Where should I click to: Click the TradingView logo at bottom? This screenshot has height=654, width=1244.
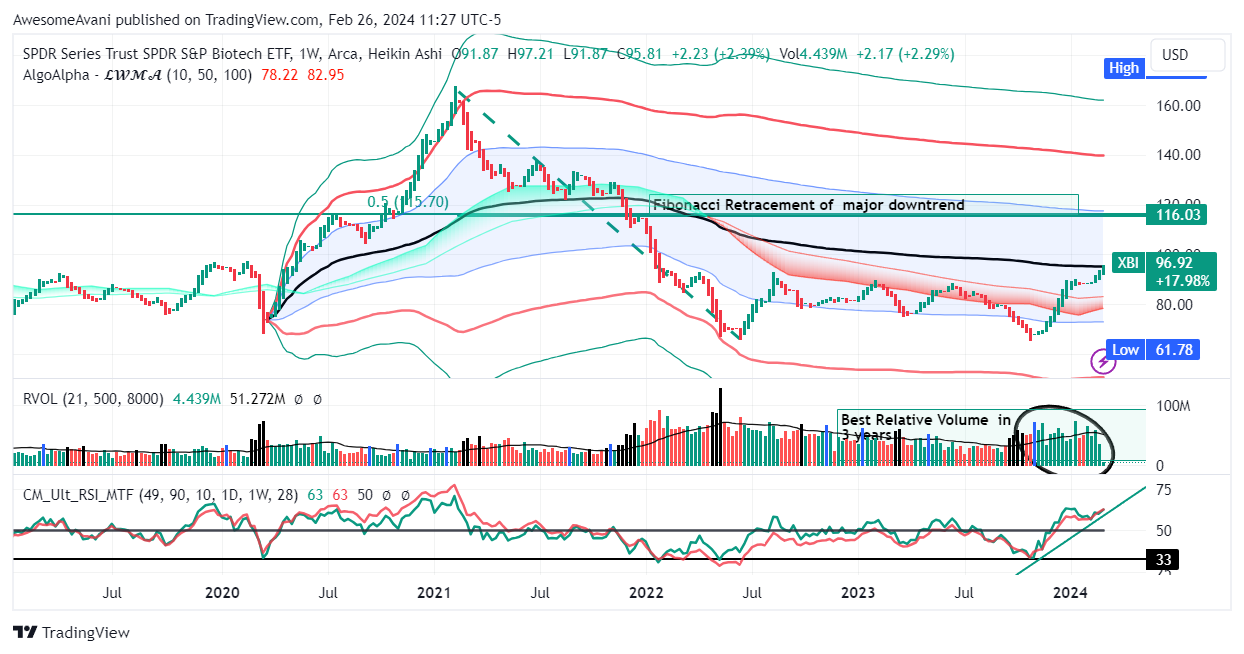(71, 633)
